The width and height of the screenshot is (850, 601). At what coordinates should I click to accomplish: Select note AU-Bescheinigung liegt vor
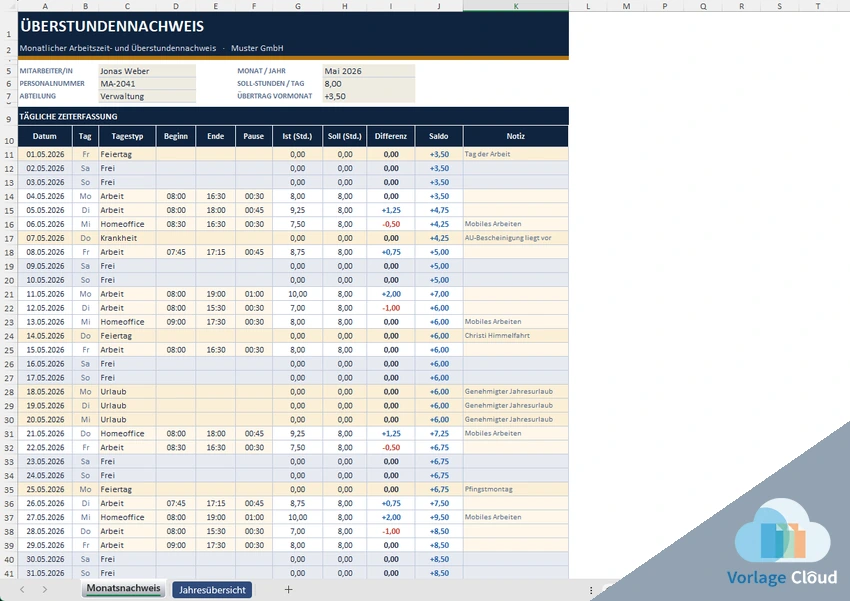click(516, 238)
